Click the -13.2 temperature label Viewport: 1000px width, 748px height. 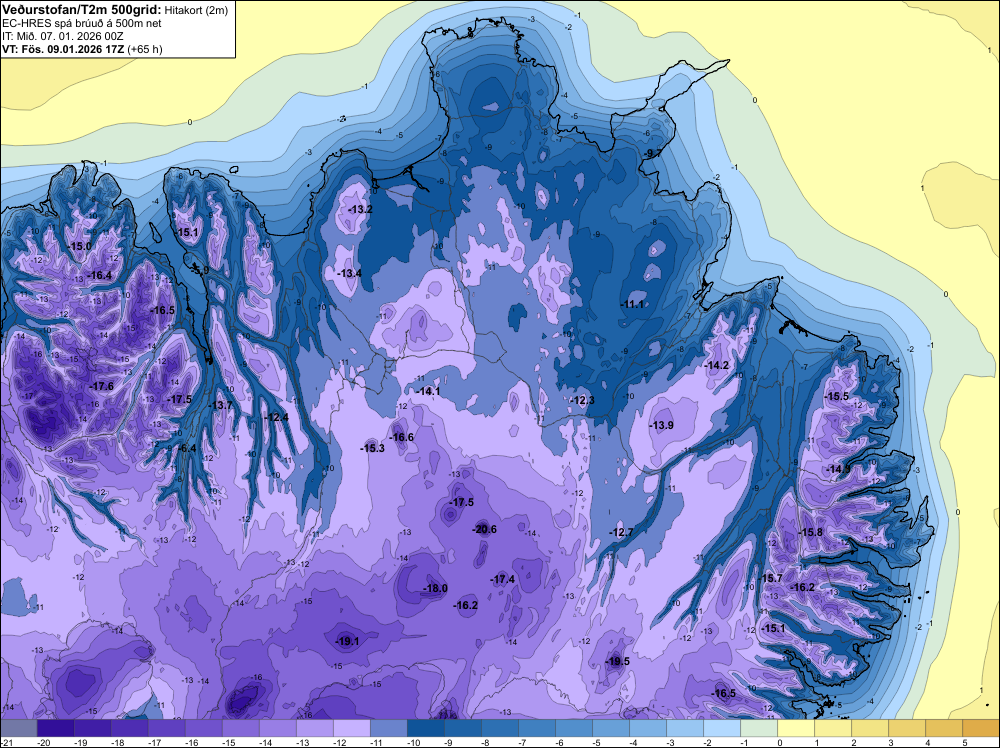[x=360, y=209]
